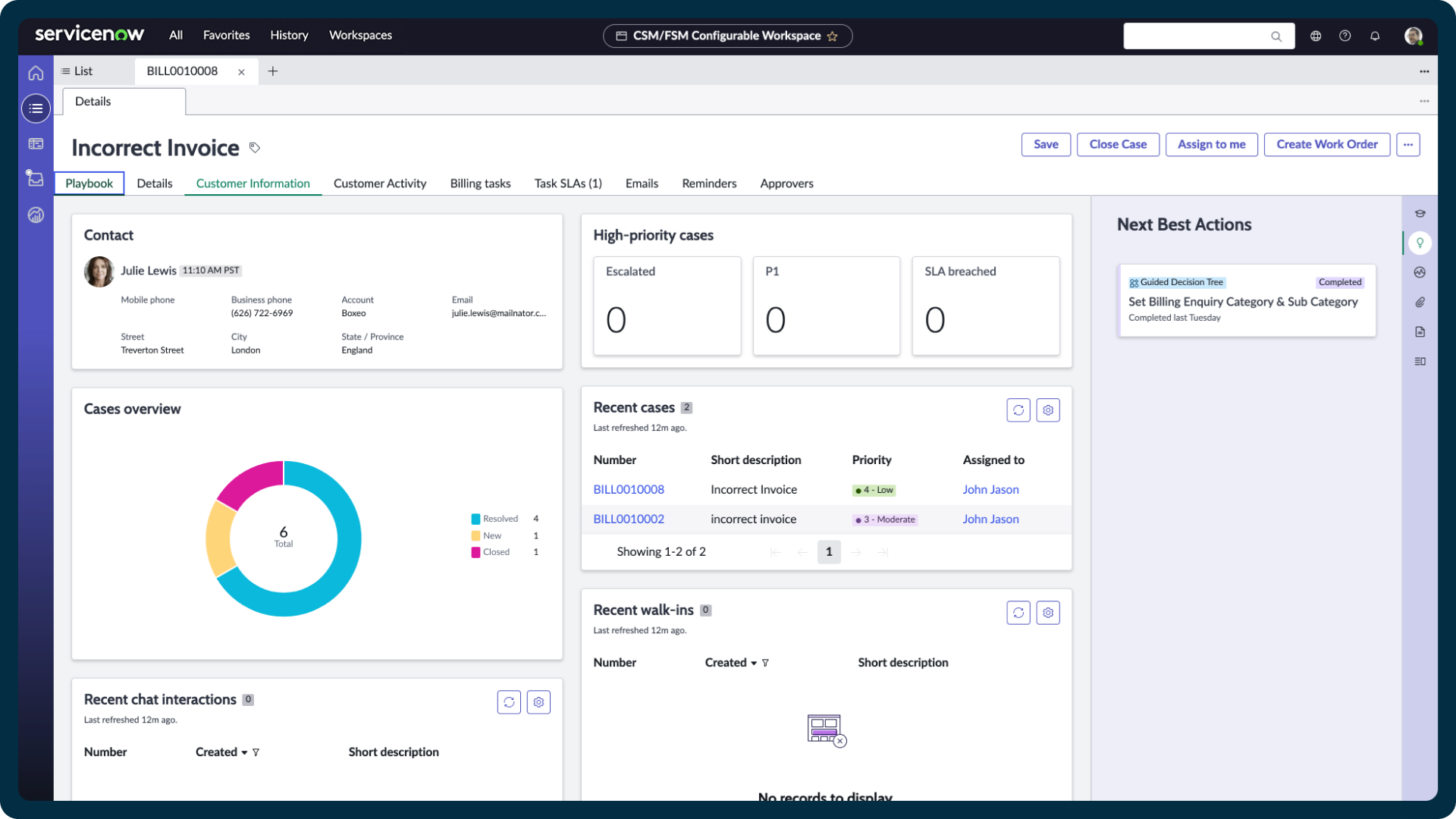
Task: Click the search input field in top bar
Action: click(1200, 35)
